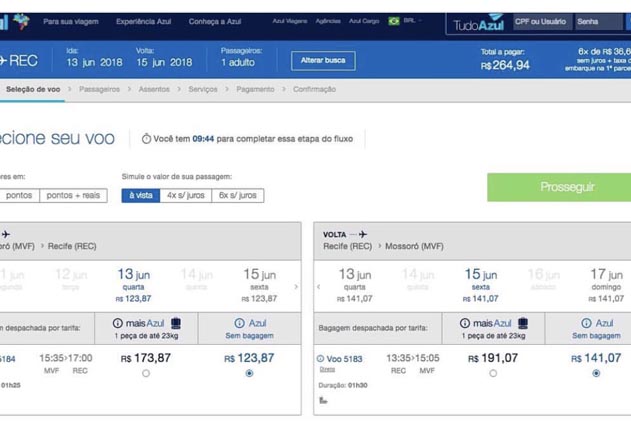Click the CPF ou Usuário field
Image resolution: width=631 pixels, height=425 pixels.
pyautogui.click(x=543, y=22)
